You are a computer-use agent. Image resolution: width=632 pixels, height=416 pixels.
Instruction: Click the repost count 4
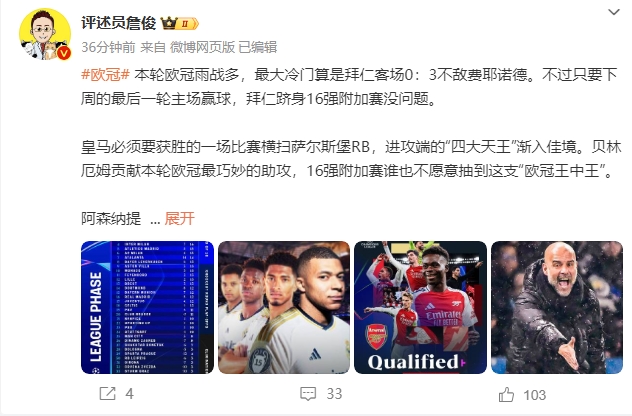click(129, 394)
